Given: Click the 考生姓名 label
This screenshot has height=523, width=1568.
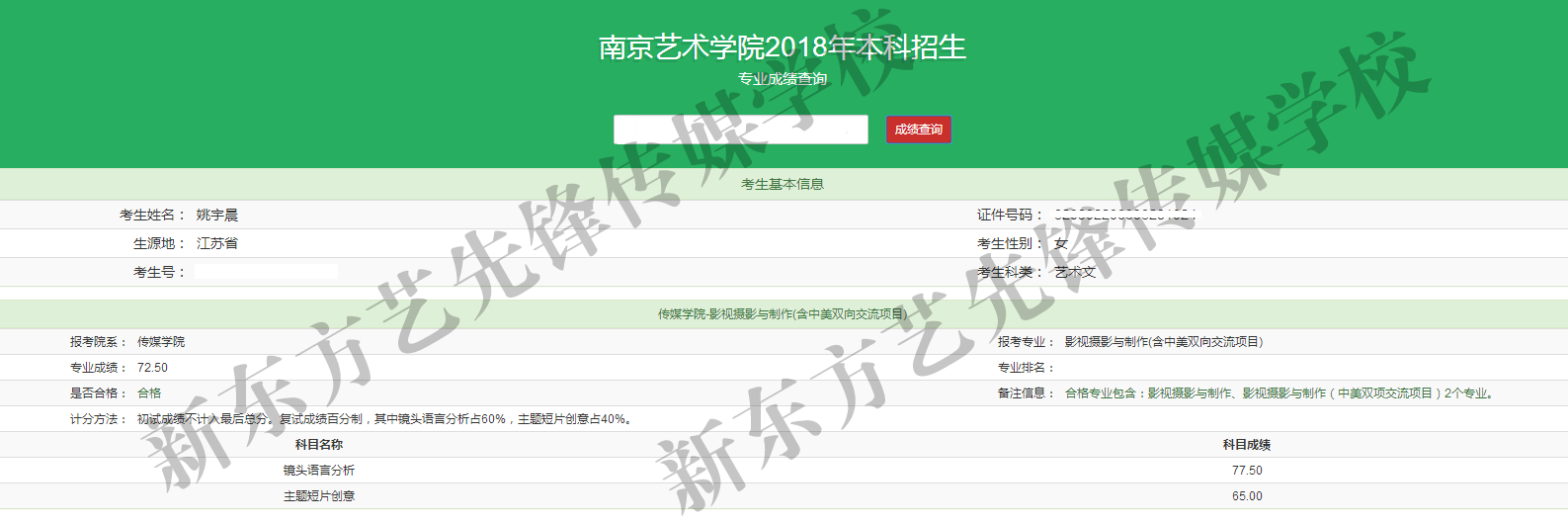Looking at the screenshot, I should (x=152, y=215).
